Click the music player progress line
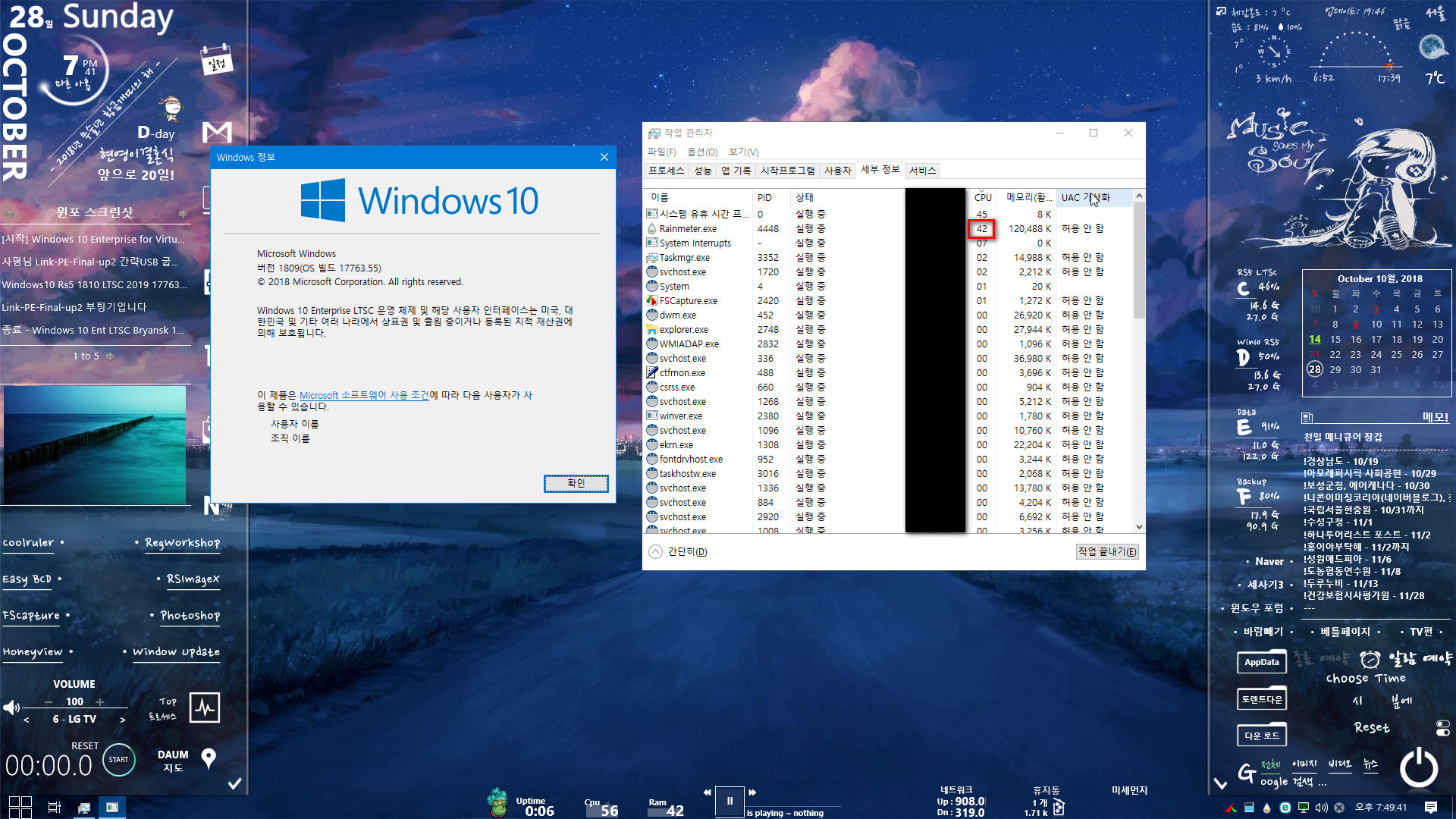The width and height of the screenshot is (1456, 819). point(793,806)
